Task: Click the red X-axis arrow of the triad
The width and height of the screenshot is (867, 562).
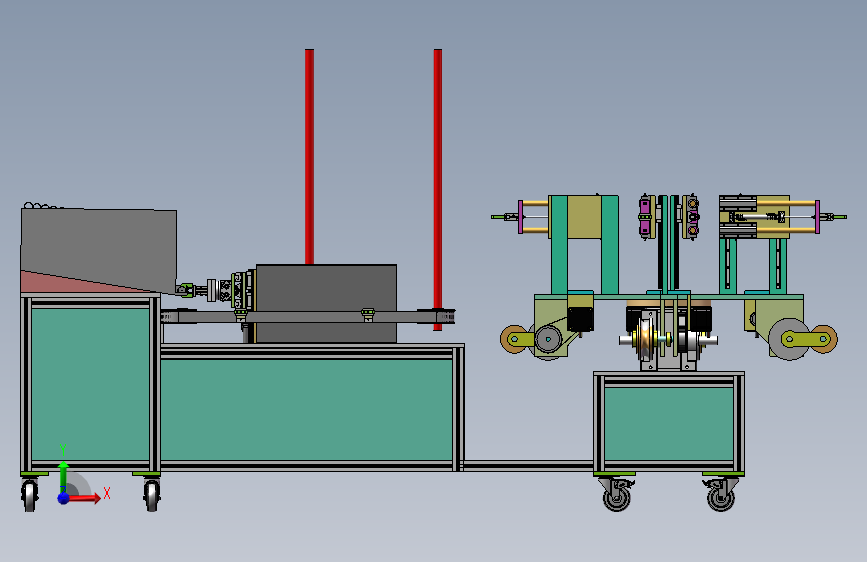Action: pyautogui.click(x=86, y=498)
